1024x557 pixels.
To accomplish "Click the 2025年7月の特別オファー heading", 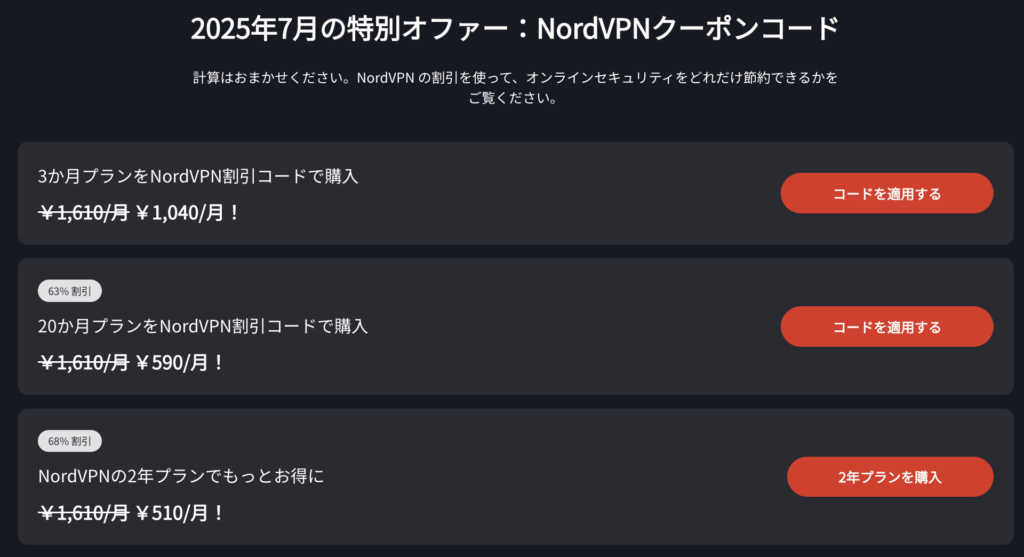I will pos(515,29).
